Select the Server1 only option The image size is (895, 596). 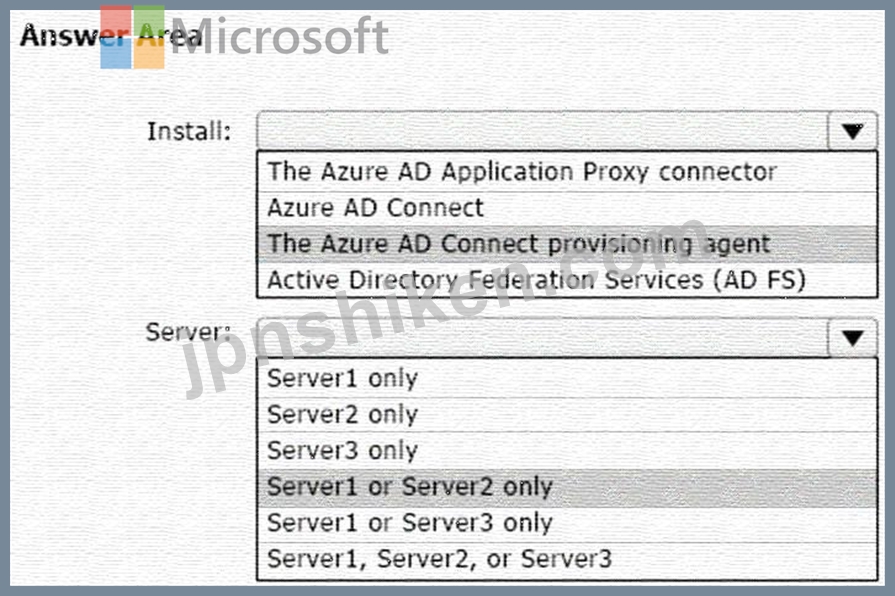tap(567, 378)
